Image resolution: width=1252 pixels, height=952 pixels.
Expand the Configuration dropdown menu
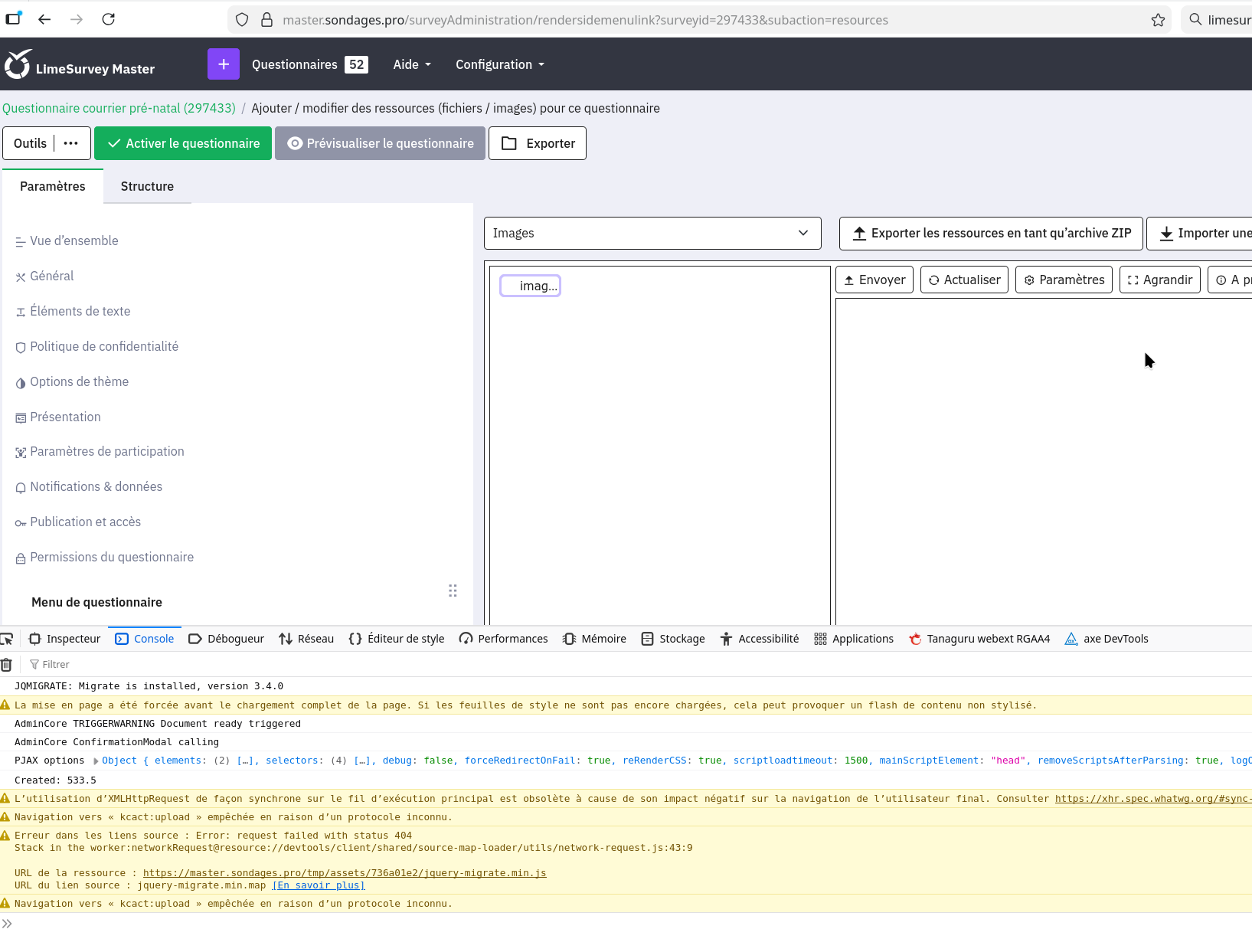(500, 64)
